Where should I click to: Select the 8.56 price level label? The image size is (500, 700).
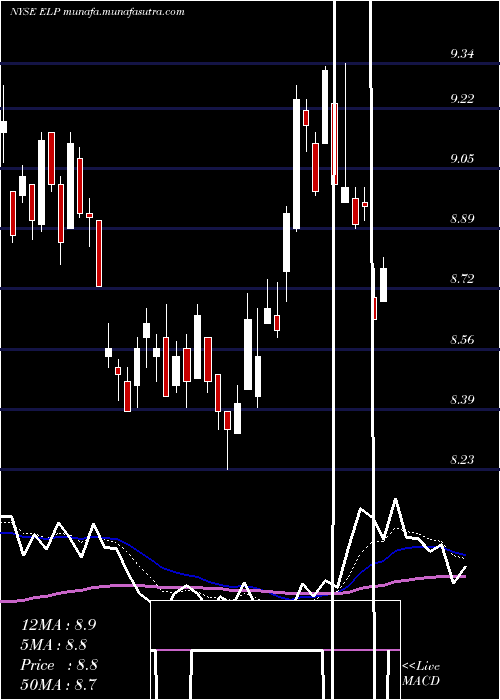[x=462, y=340]
